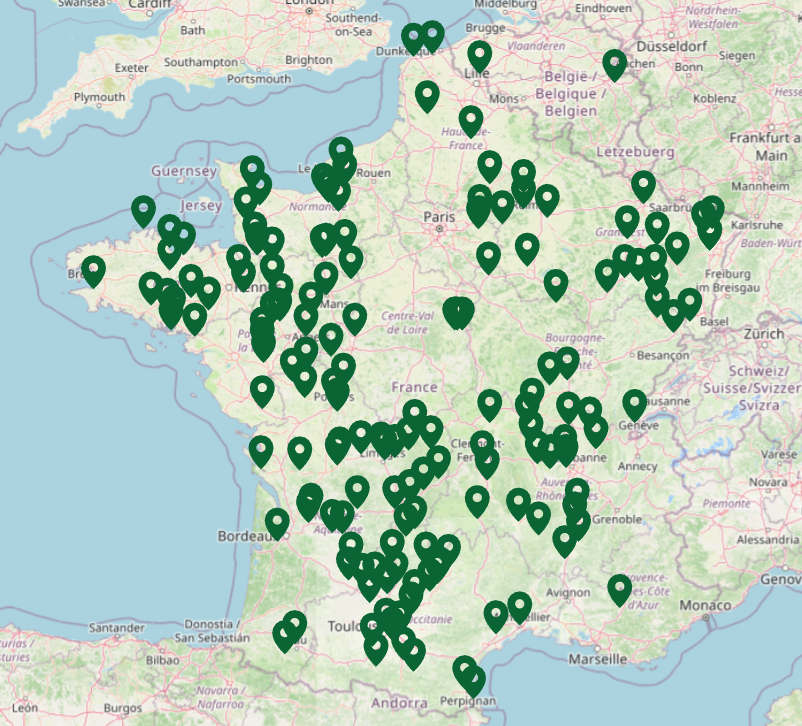Viewport: 802px width, 726px height.
Task: Select the Atlantic coast marker west of Limoges
Action: (261, 451)
